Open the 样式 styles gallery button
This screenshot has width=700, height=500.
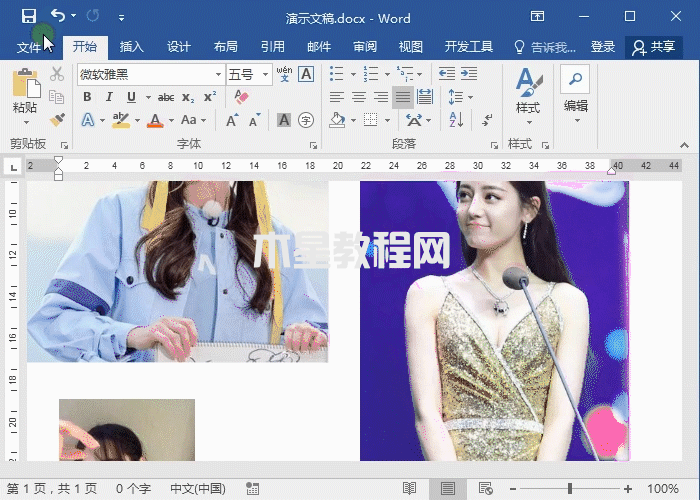[x=528, y=96]
